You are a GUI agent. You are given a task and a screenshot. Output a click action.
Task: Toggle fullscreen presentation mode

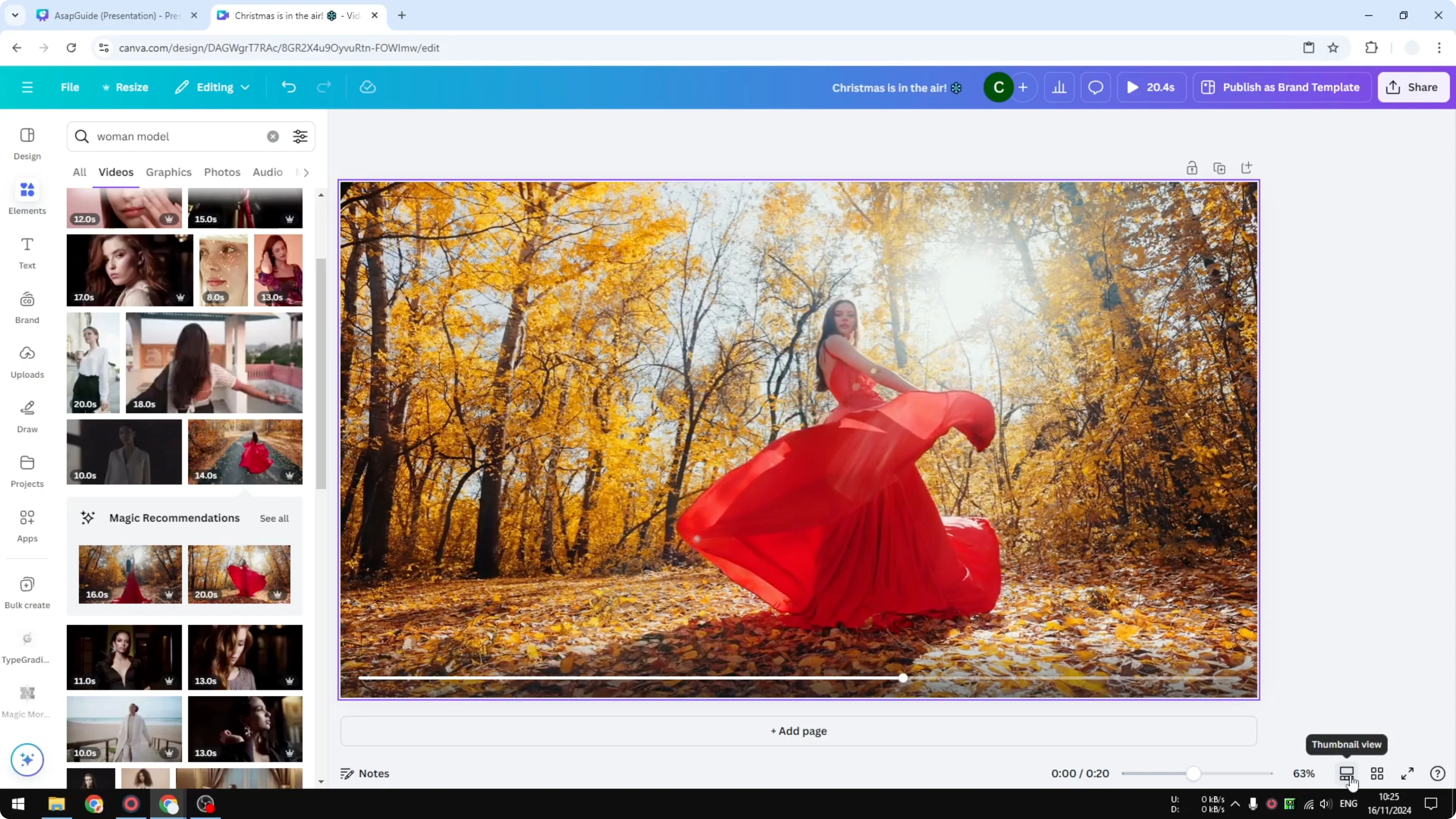(1407, 773)
